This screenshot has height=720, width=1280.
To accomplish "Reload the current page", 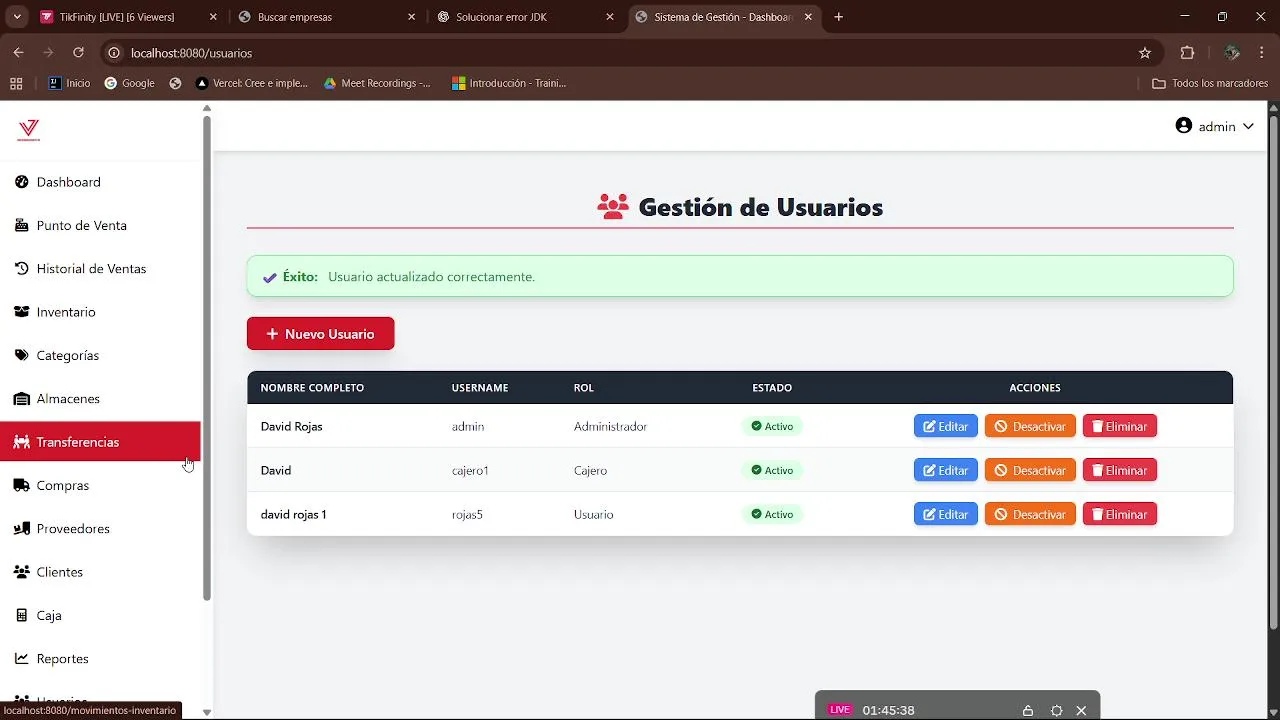I will tap(78, 53).
